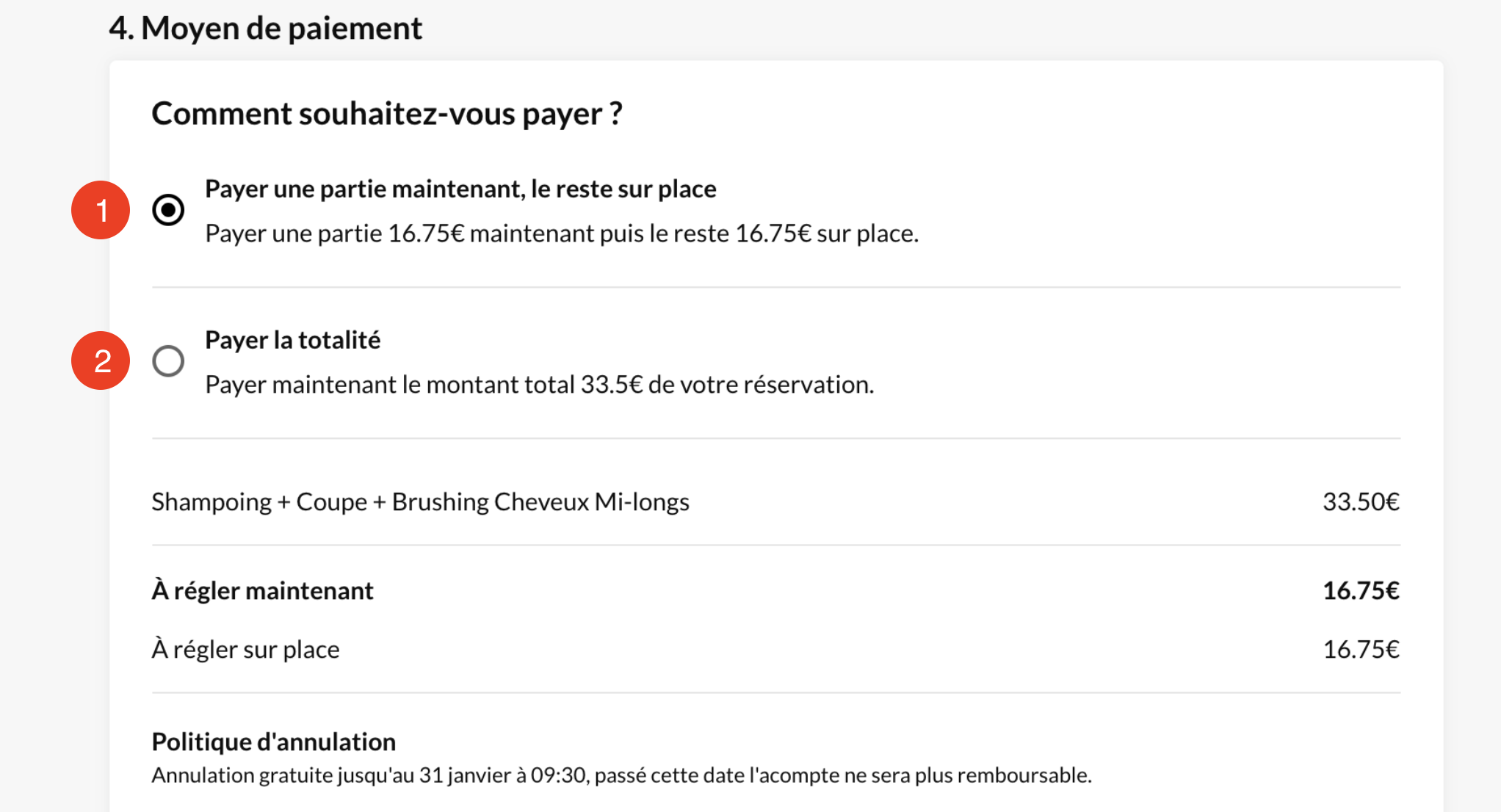This screenshot has height=812, width=1501.
Task: Click the partial payment description with 16.75€ amounts
Action: pyautogui.click(x=562, y=233)
